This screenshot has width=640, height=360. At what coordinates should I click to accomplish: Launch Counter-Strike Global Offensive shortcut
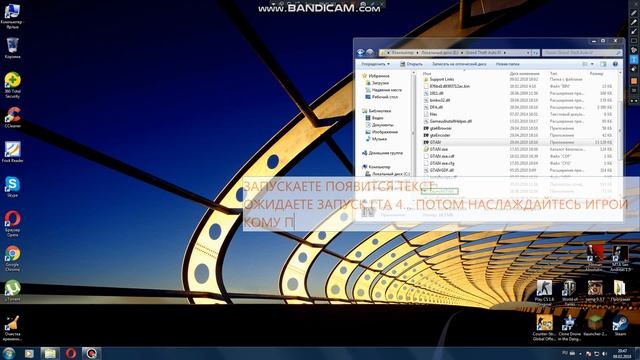(544, 328)
